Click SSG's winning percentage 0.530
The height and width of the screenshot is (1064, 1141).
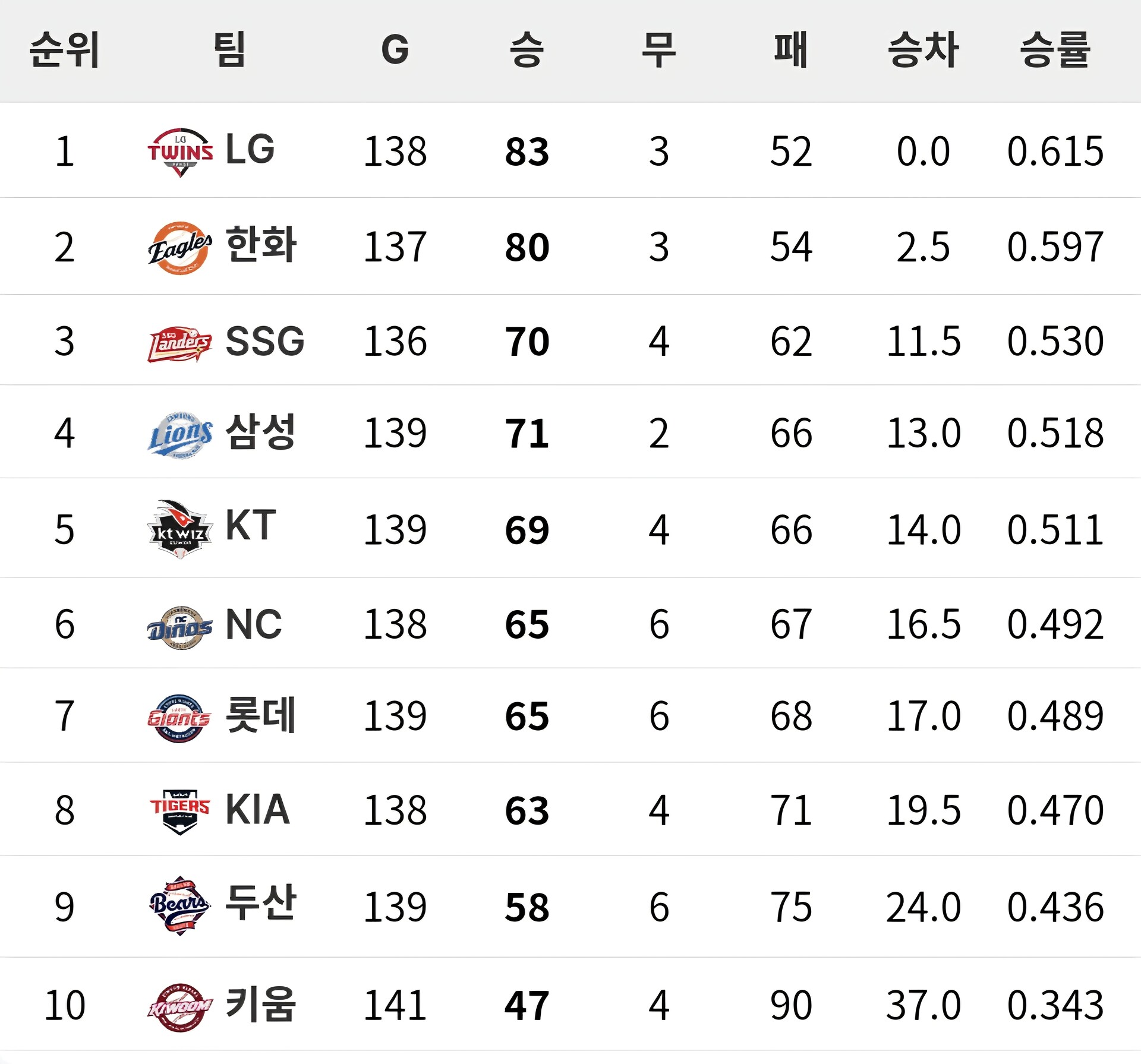click(x=1055, y=342)
